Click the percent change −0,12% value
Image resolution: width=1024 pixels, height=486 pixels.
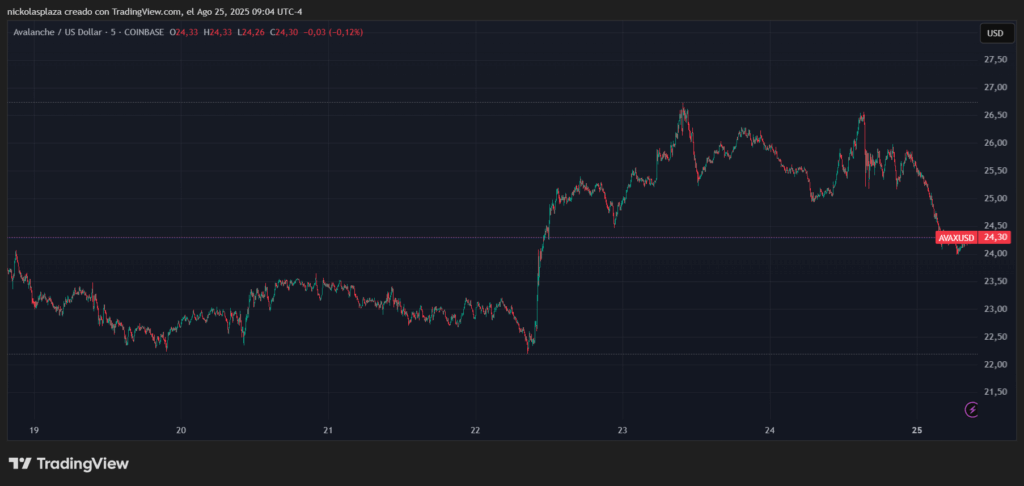pyautogui.click(x=345, y=32)
